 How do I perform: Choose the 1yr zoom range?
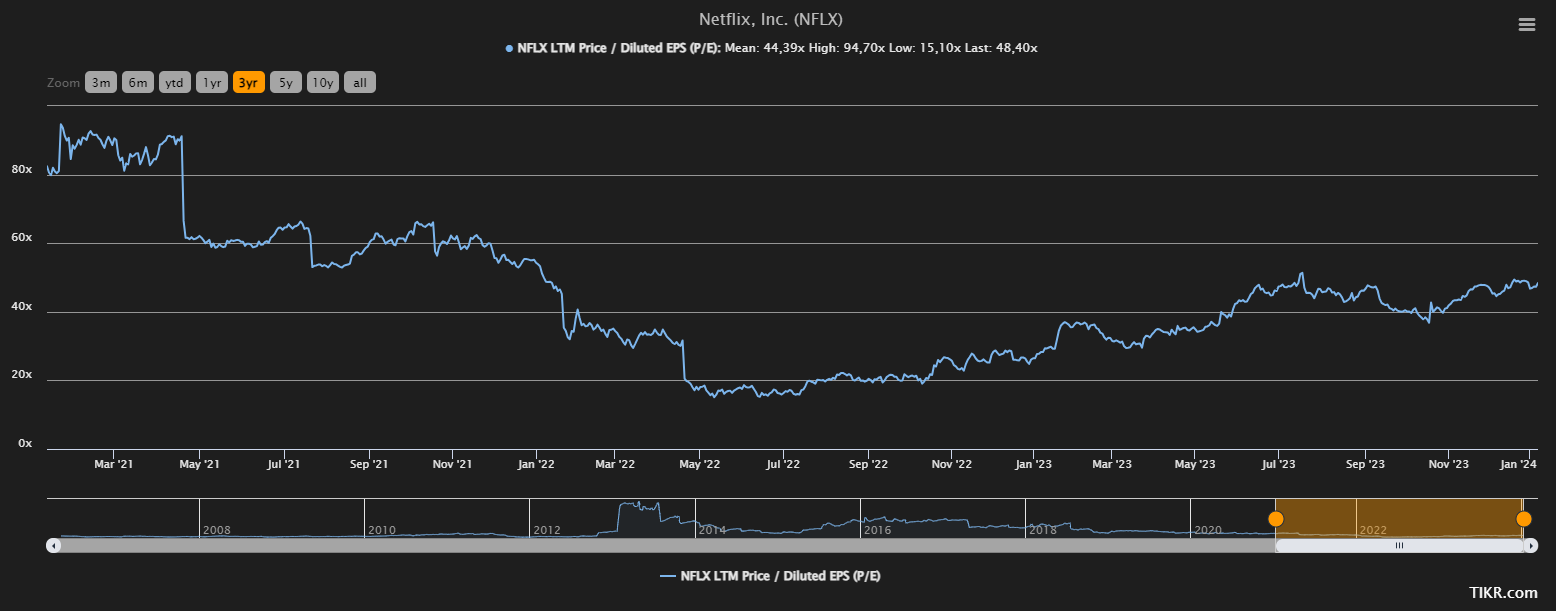coord(212,83)
